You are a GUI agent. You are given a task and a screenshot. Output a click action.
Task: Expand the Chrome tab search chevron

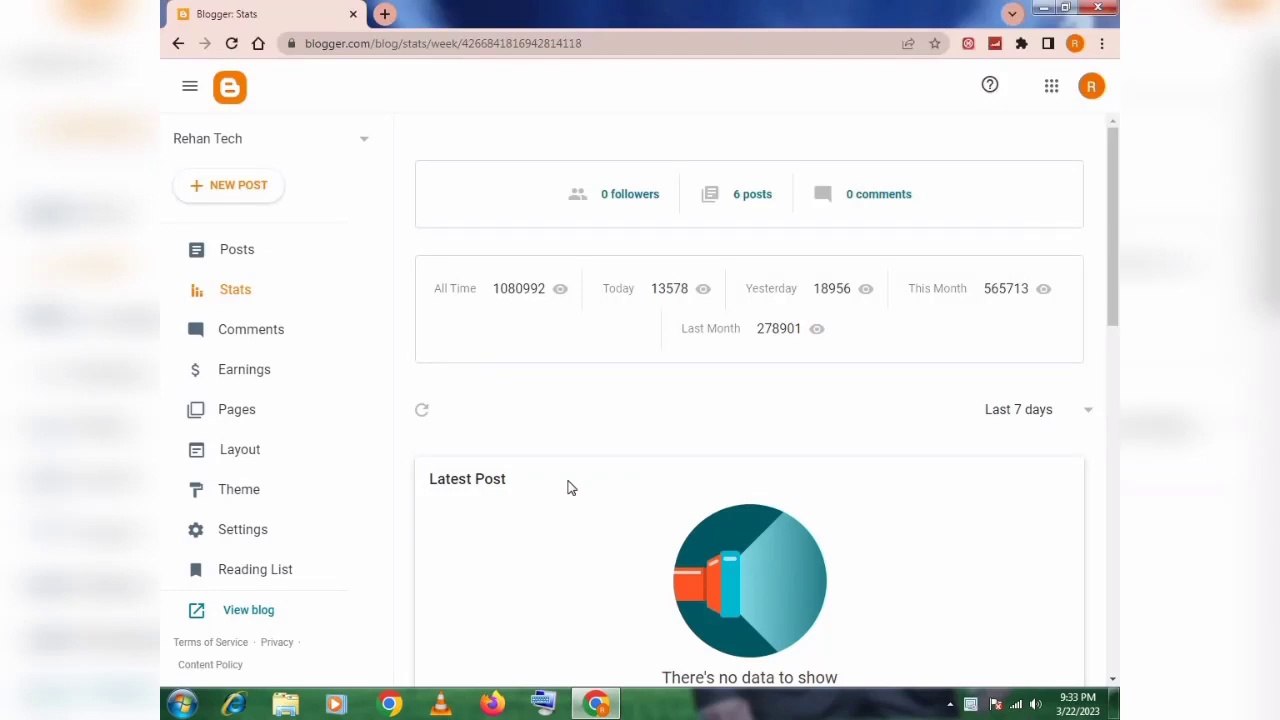point(1013,14)
